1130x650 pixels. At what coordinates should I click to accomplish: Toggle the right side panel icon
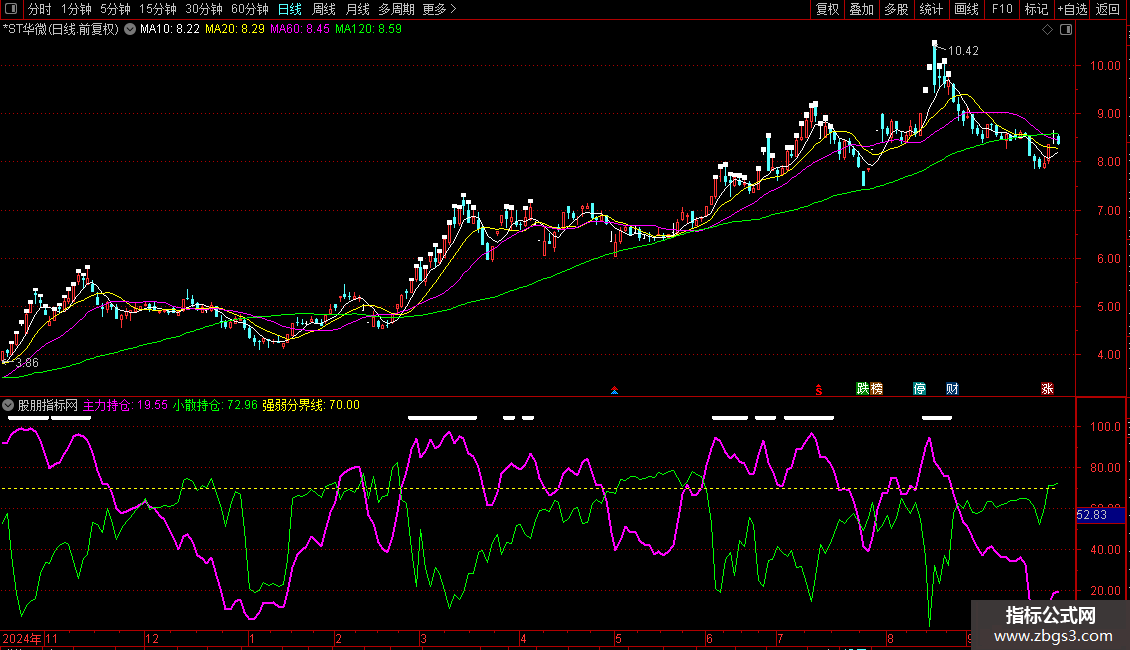click(x=1066, y=30)
